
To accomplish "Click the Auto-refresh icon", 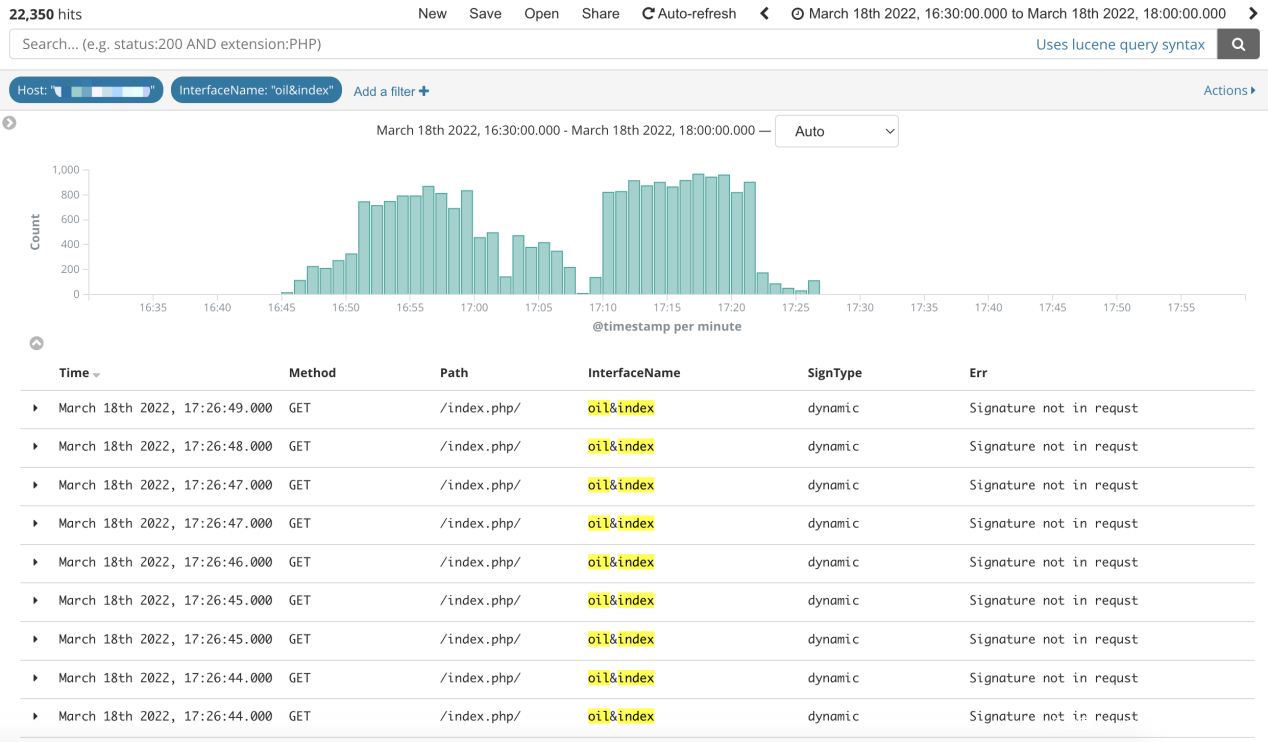I will click(x=648, y=14).
